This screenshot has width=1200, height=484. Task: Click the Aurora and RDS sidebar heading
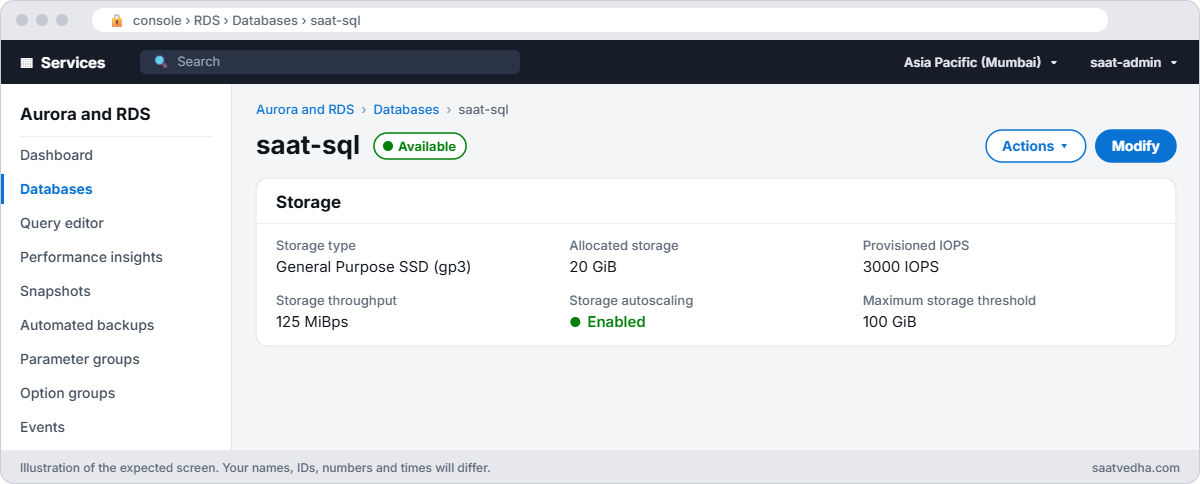[85, 114]
